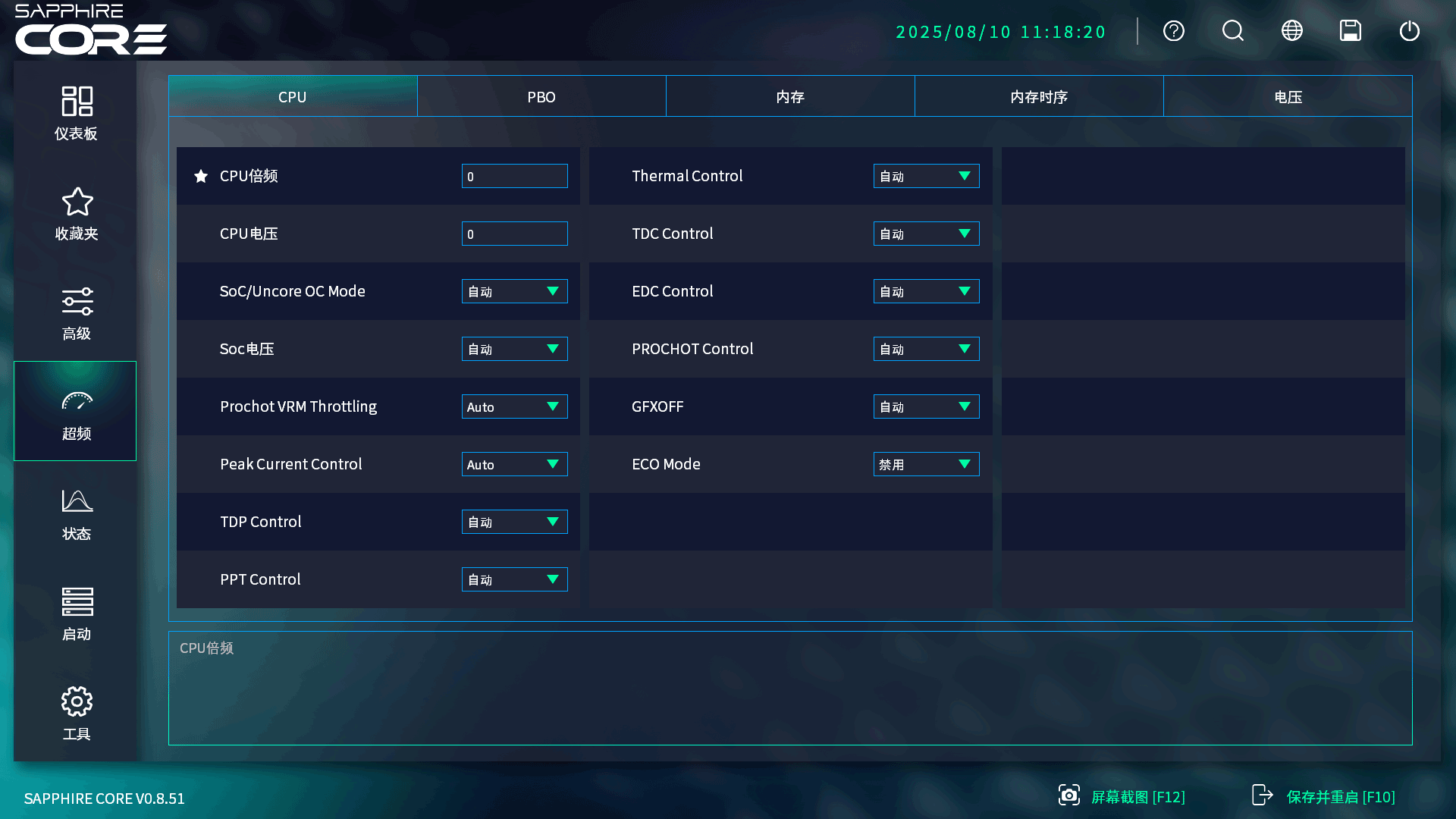Open the SoC/Uncore OC Mode dropdown

(515, 291)
